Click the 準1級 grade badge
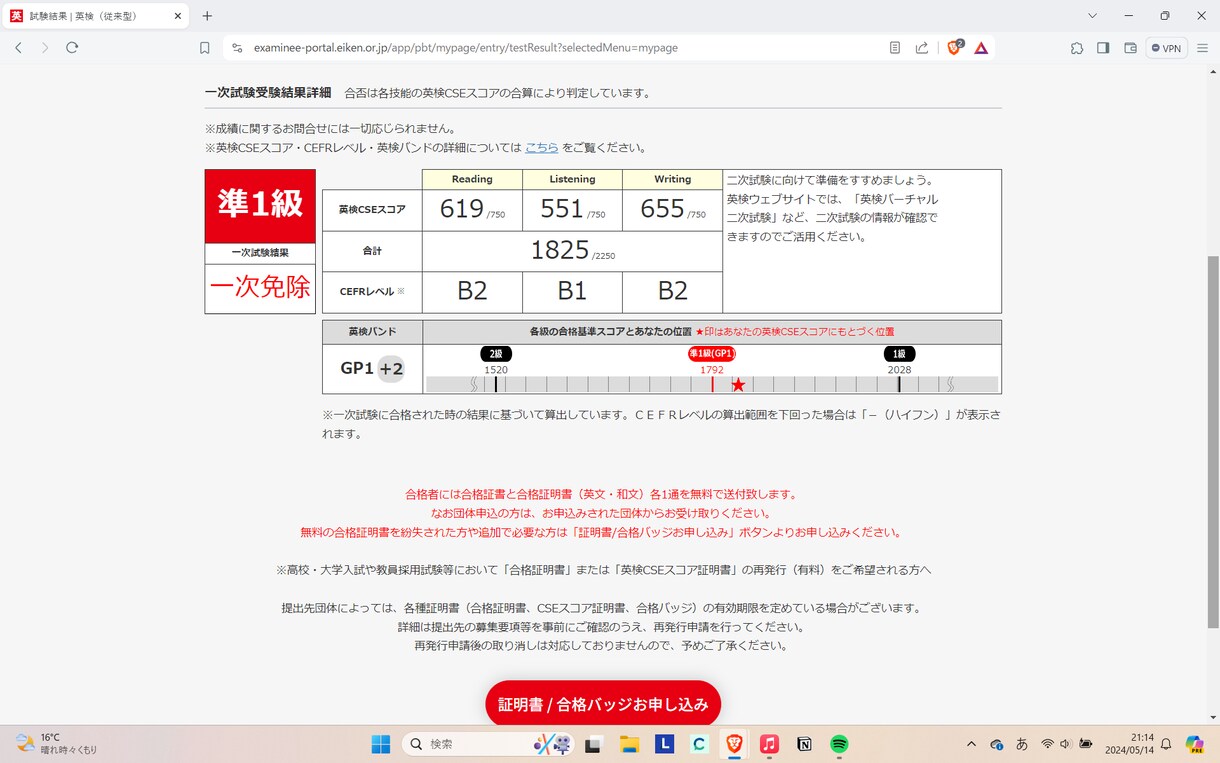Viewport: 1220px width, 763px height. point(260,205)
